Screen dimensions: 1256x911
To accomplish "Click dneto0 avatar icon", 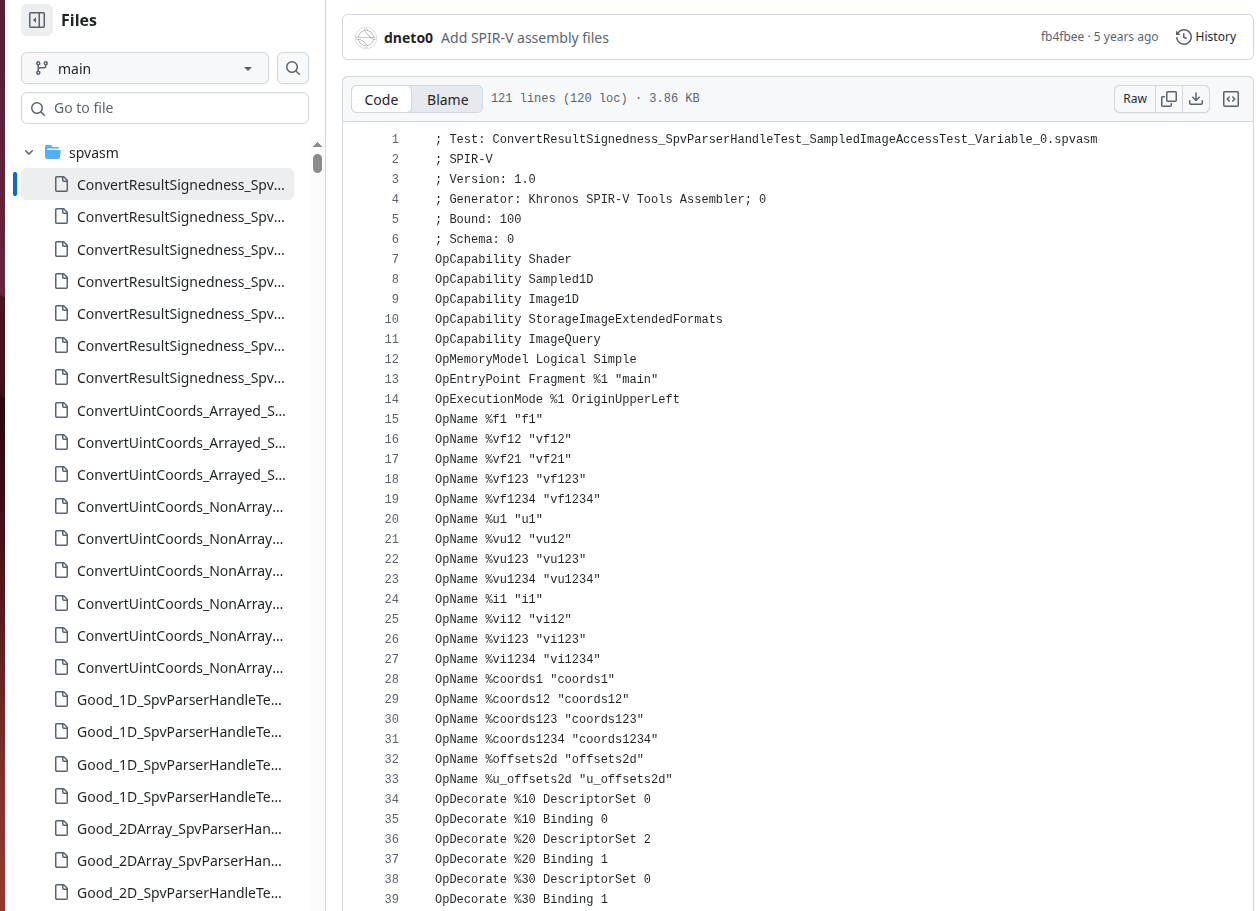I will tap(366, 37).
